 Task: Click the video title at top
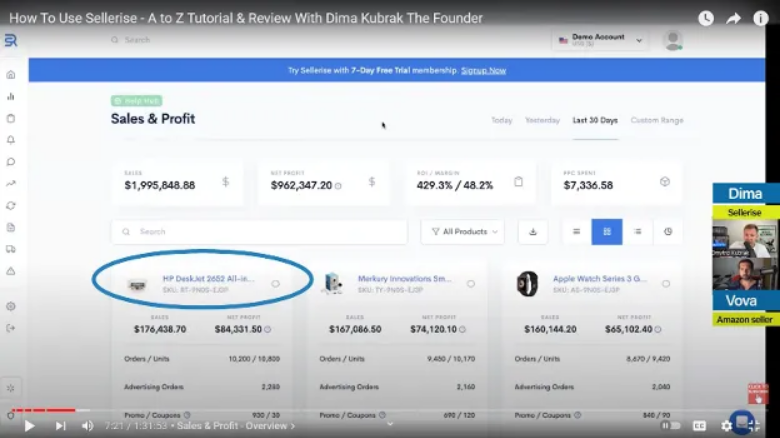246,18
